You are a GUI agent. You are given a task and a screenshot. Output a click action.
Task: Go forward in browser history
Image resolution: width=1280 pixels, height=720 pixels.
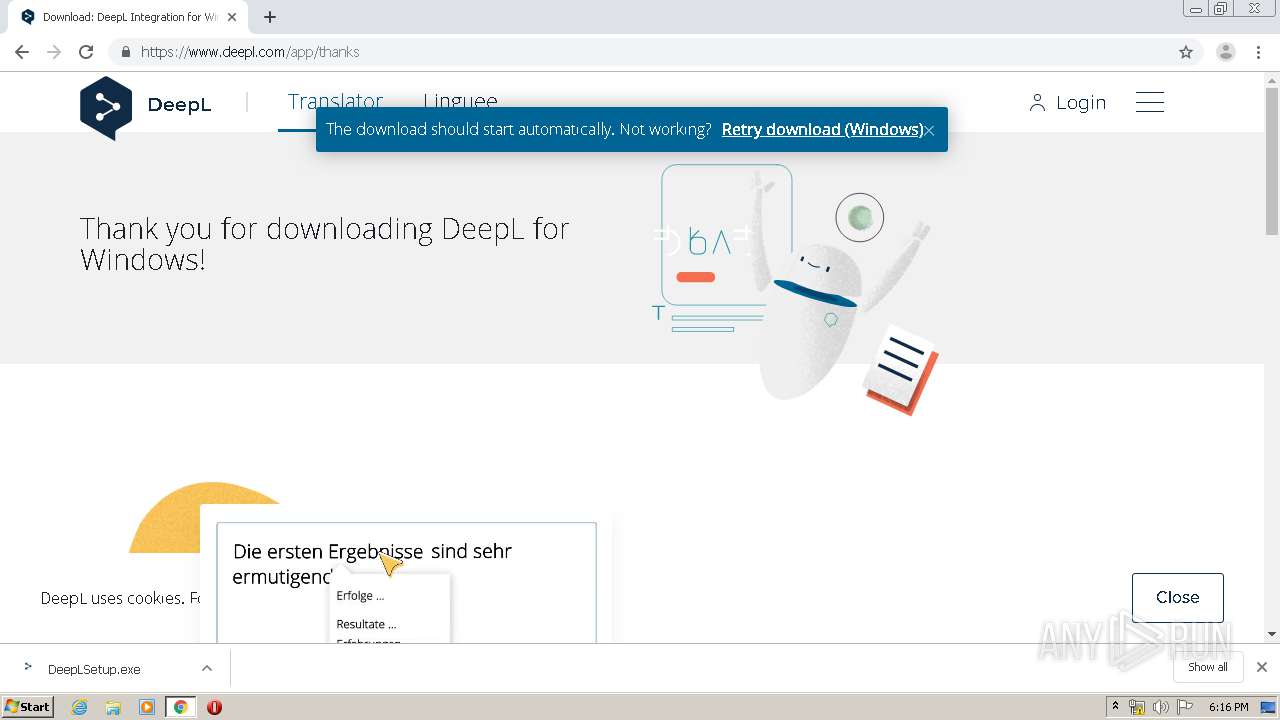point(54,52)
